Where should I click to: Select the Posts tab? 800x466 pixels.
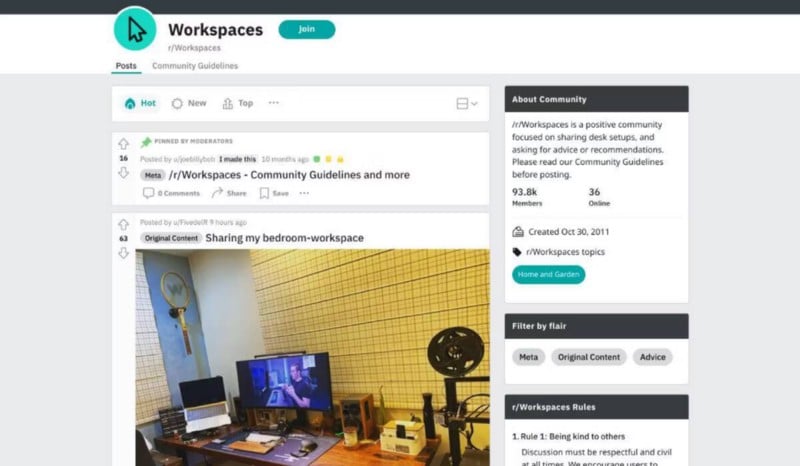[x=126, y=66]
